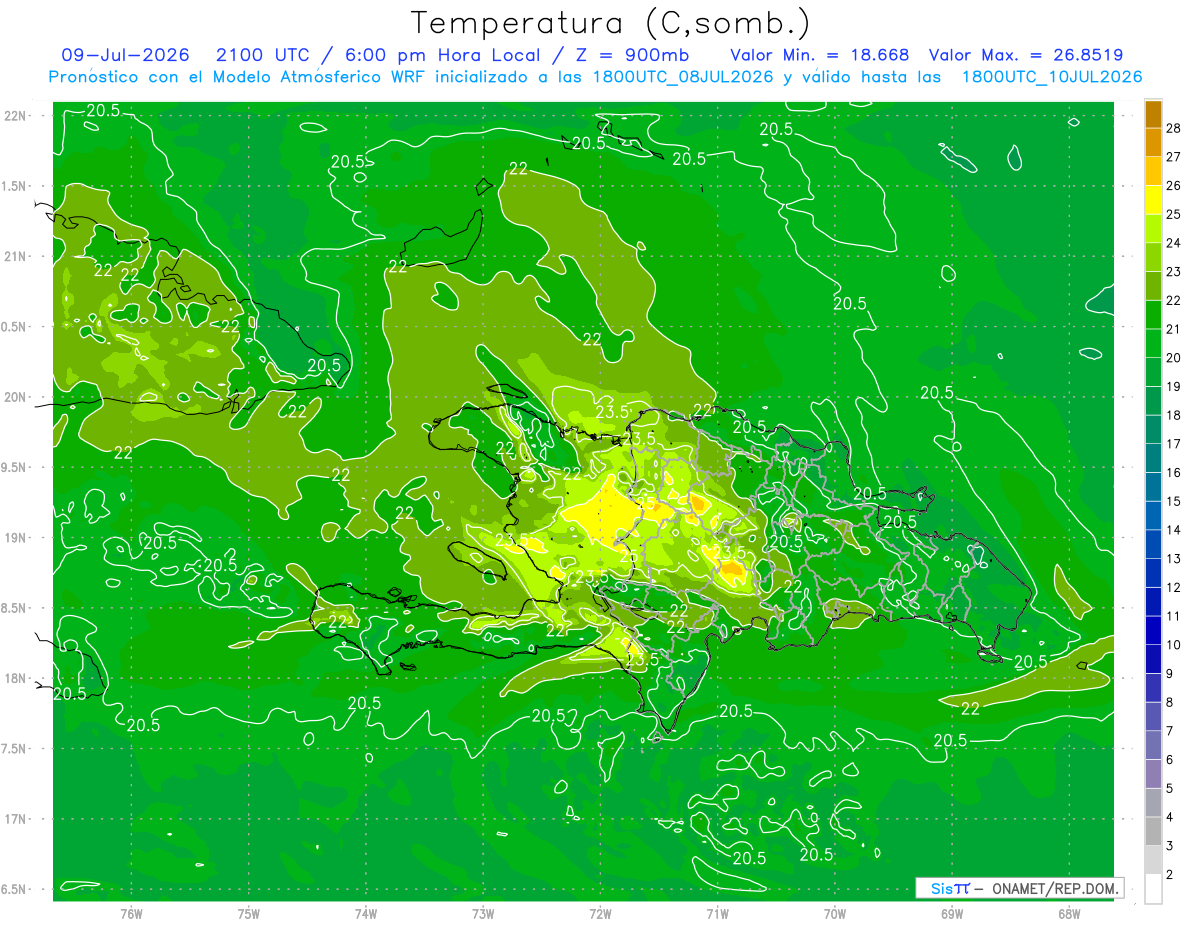Click the '75W' longitude label

(248, 914)
